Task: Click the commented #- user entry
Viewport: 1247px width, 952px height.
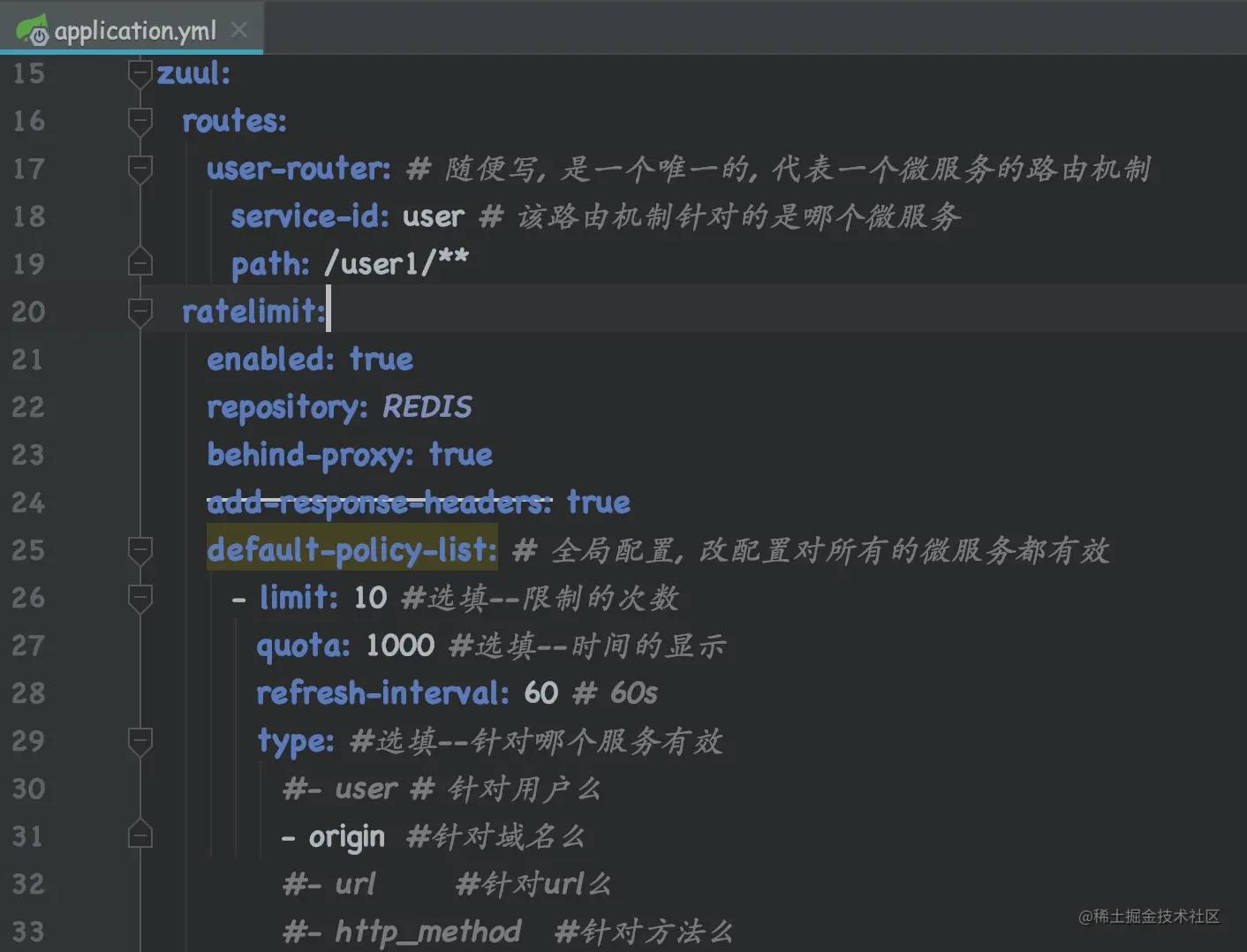Action: [x=340, y=789]
